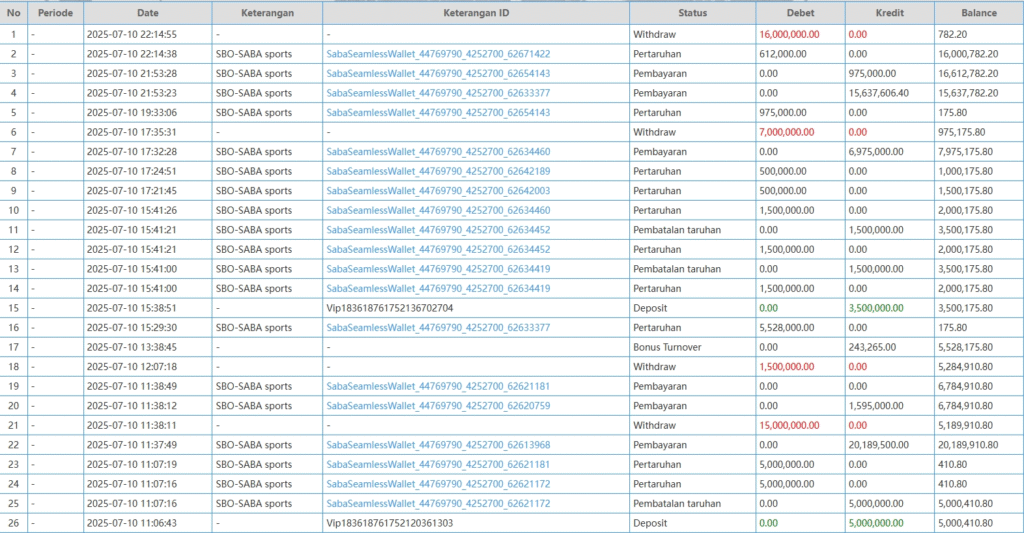Click the Bonus Turnover status cell
Viewport: 1024px width, 533px height.
coord(669,346)
